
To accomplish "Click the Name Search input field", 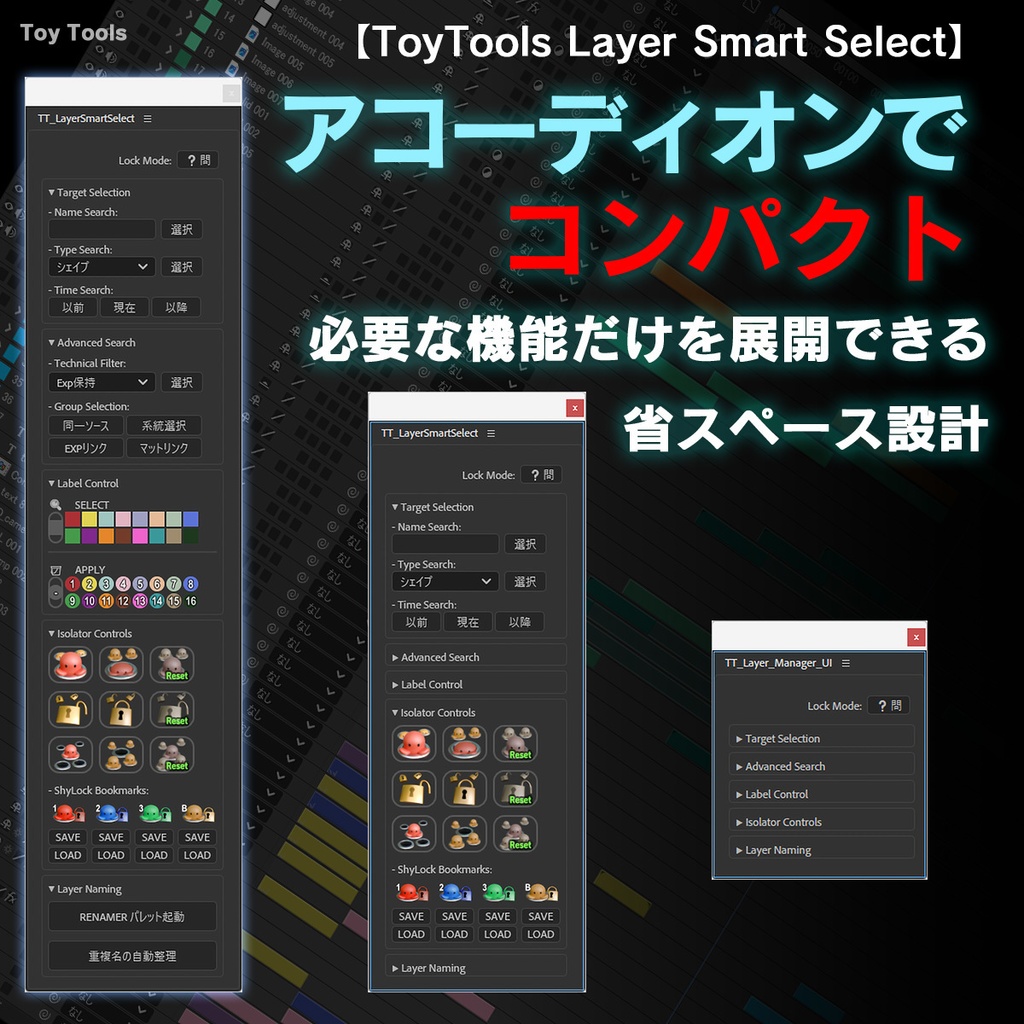I will coord(100,229).
